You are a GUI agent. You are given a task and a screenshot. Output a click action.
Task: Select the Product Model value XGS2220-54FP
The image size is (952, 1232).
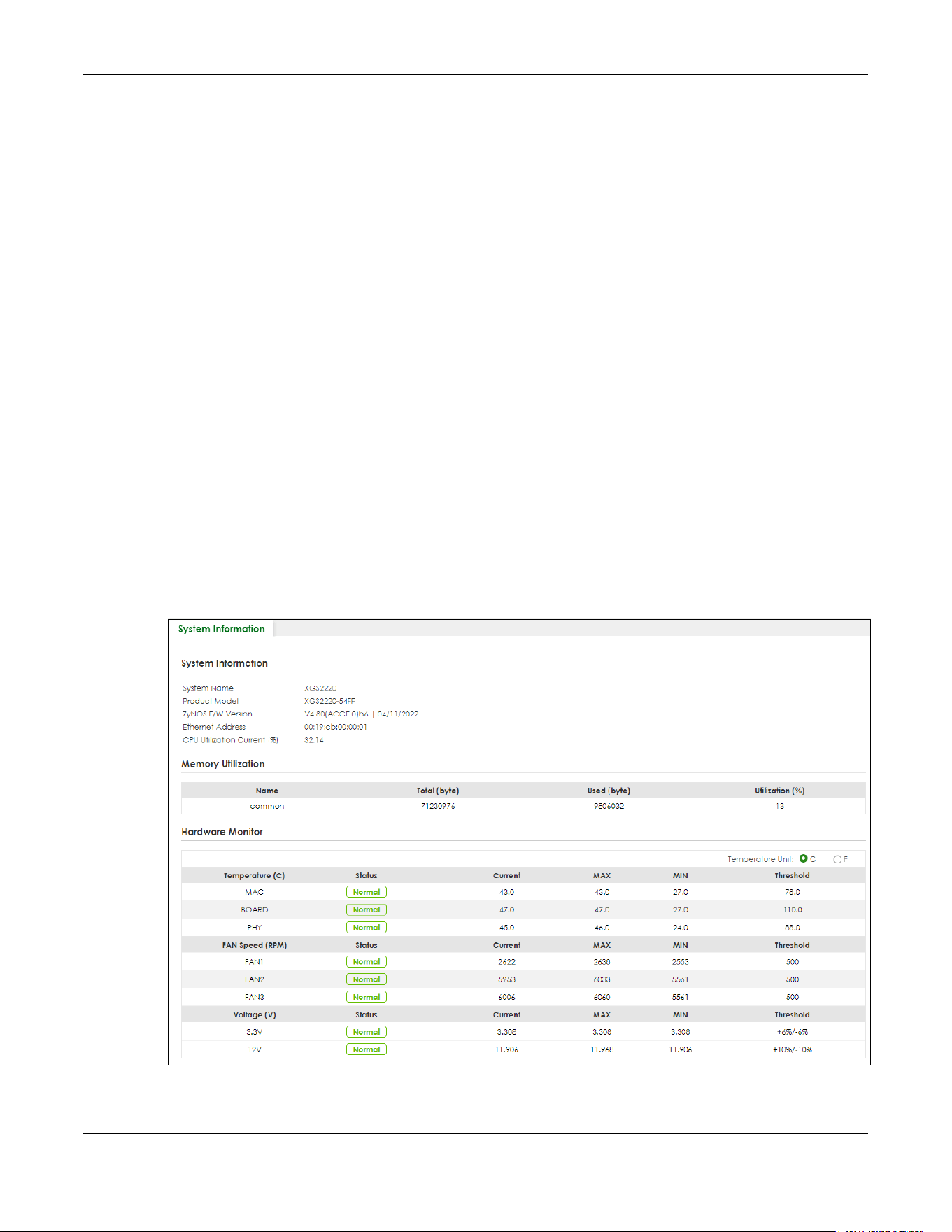pos(329,701)
